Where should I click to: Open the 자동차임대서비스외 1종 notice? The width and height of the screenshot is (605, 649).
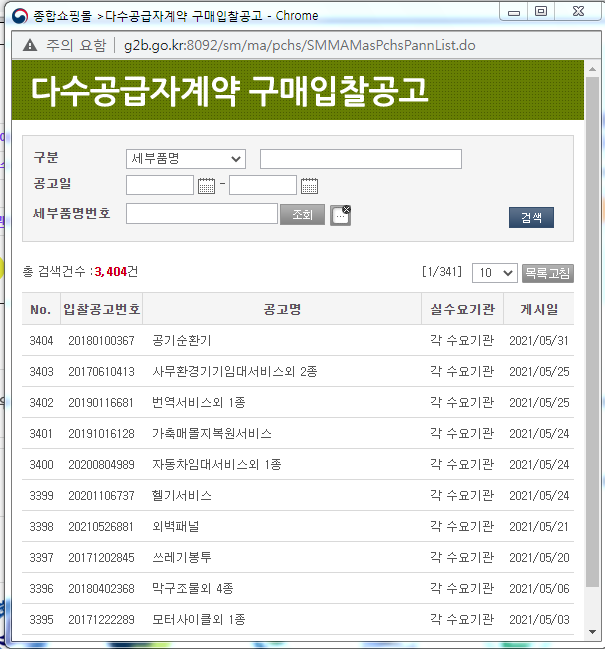(217, 464)
